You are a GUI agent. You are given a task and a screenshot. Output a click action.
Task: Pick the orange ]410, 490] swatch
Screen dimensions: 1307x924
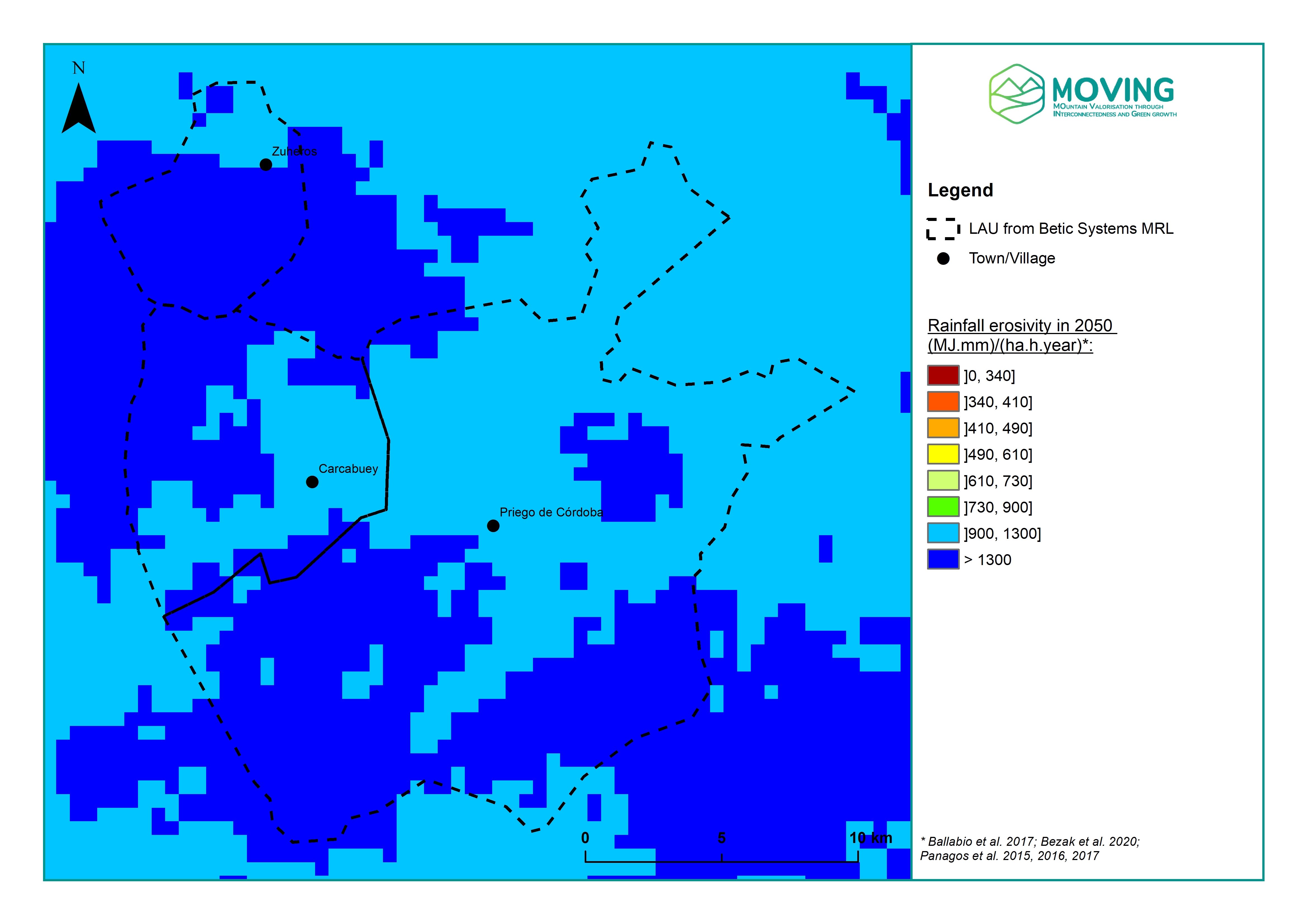[943, 428]
